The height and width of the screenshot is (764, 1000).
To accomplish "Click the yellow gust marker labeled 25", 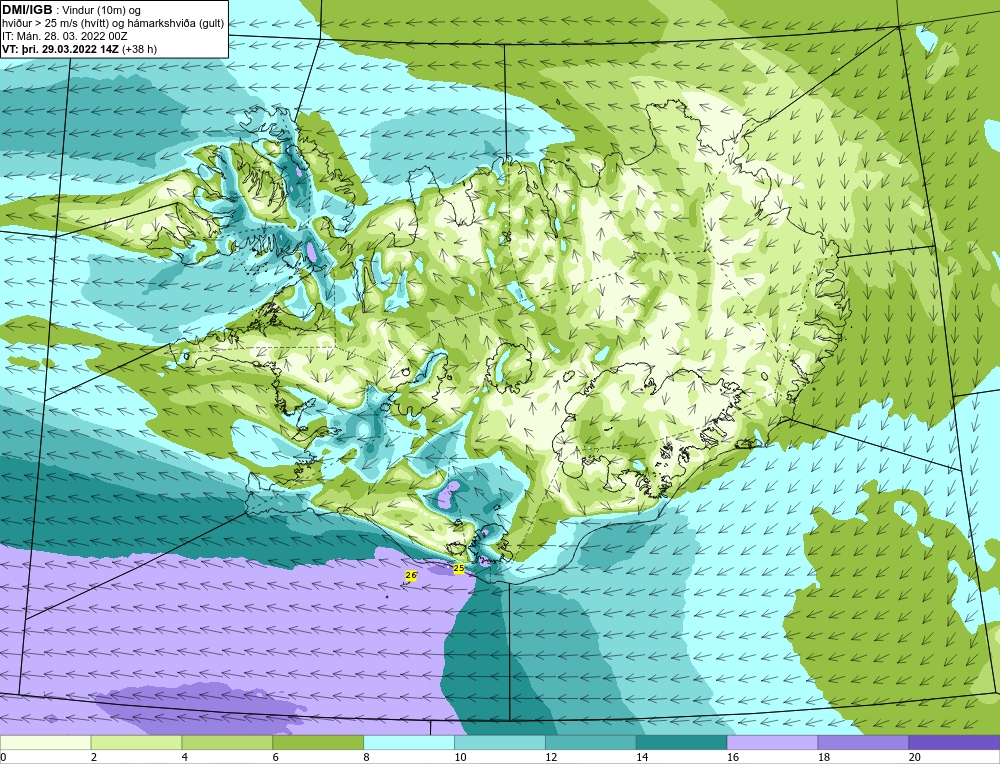I will click(x=459, y=568).
